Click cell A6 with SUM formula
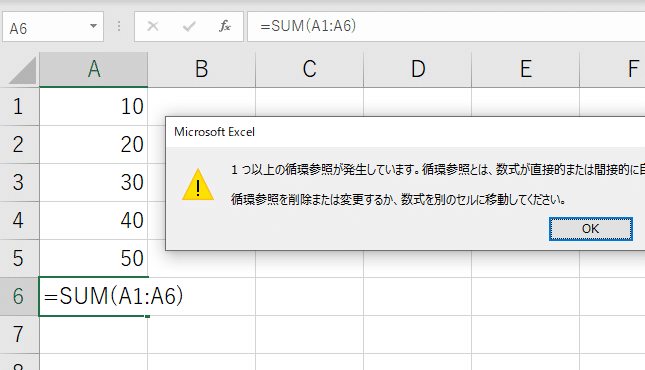This screenshot has height=370, width=645. 94,296
